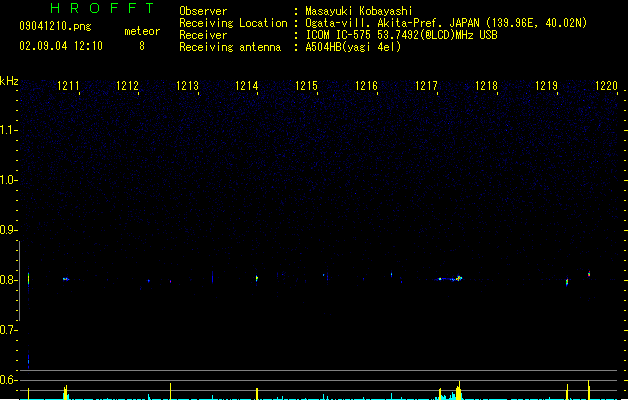The height and width of the screenshot is (400, 629).
Task: Click the Receiving Location label
Action: [x=233, y=23]
